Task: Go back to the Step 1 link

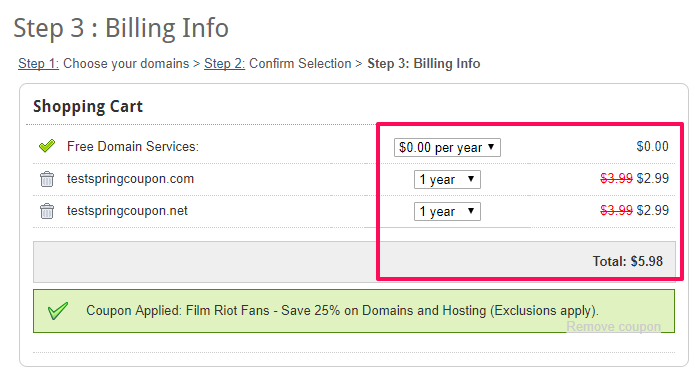Action: pyautogui.click(x=39, y=63)
